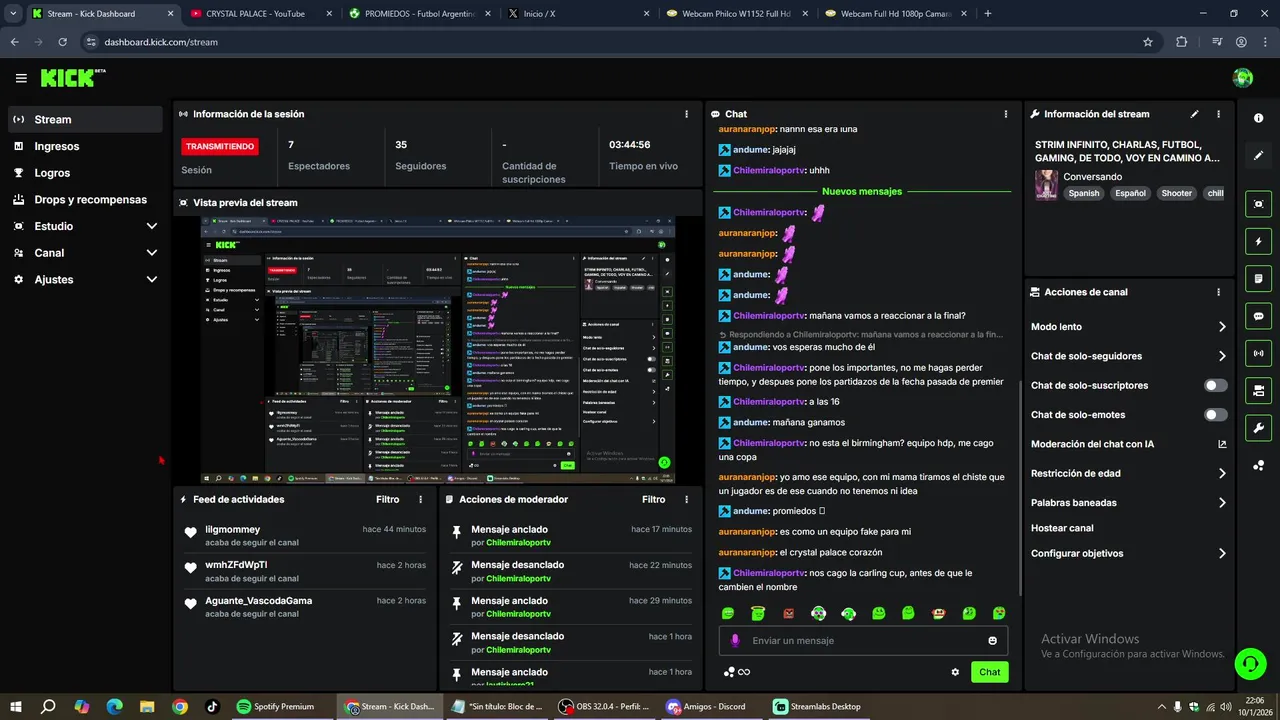Click the Nuevos mensajes divider link
The image size is (1280, 720).
point(862,191)
